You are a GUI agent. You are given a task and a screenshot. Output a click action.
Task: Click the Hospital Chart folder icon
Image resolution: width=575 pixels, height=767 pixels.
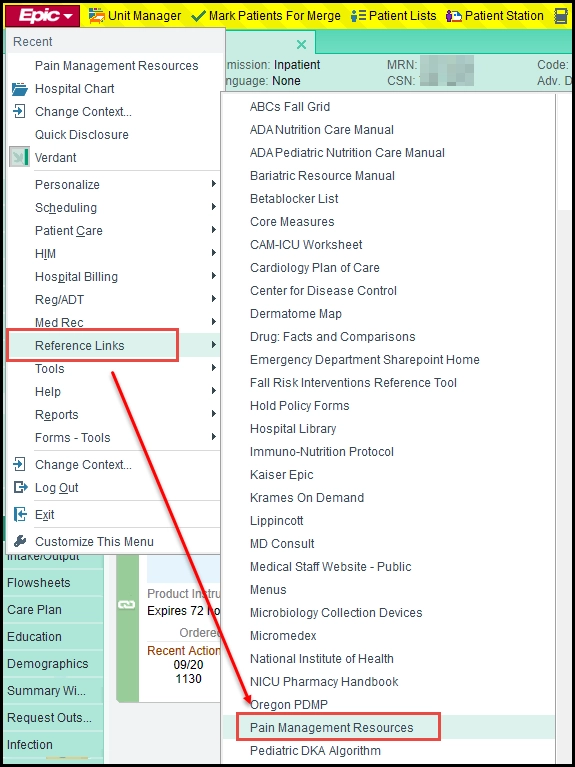click(x=20, y=89)
